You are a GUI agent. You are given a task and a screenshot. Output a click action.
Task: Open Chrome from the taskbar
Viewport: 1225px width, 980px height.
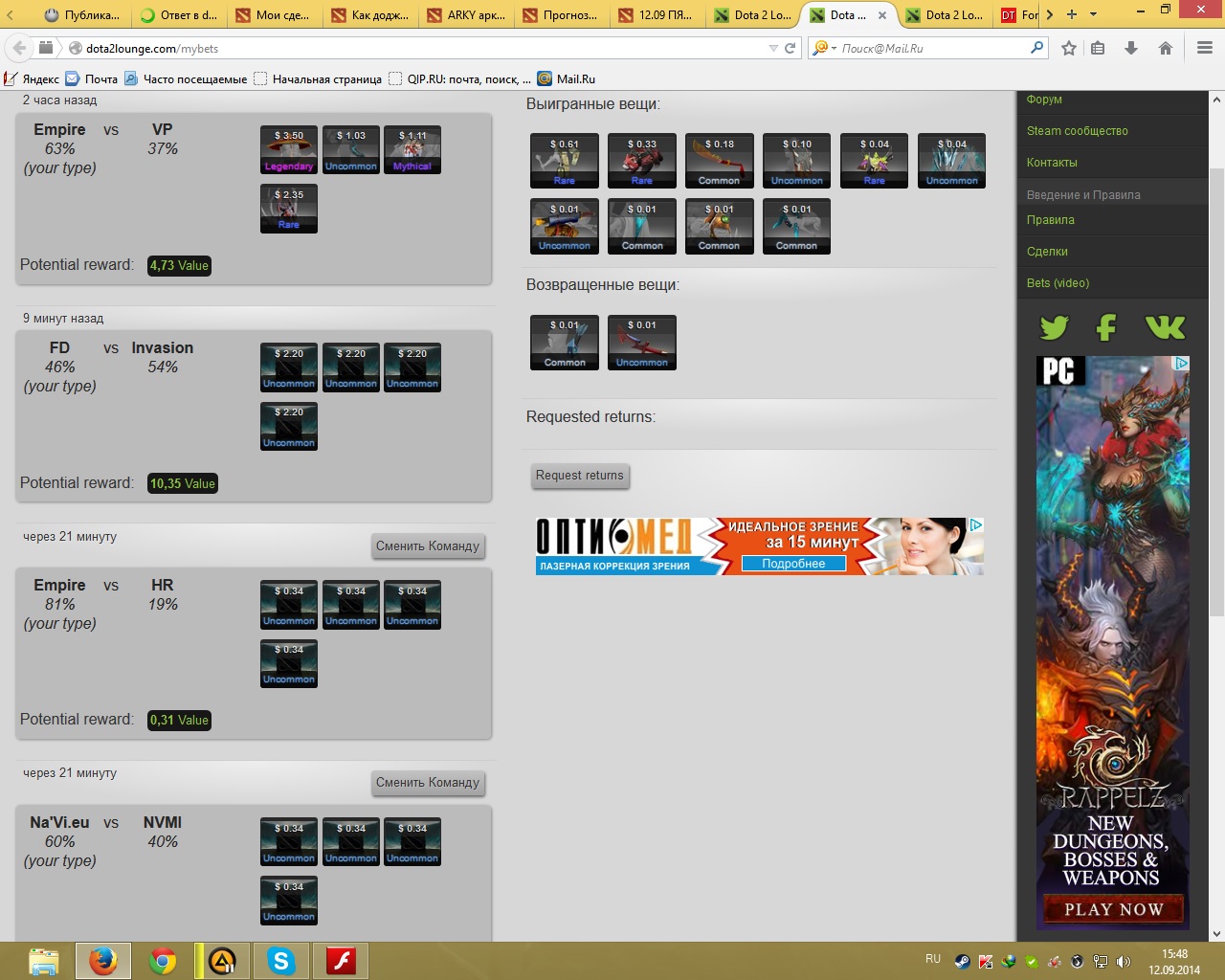[163, 960]
